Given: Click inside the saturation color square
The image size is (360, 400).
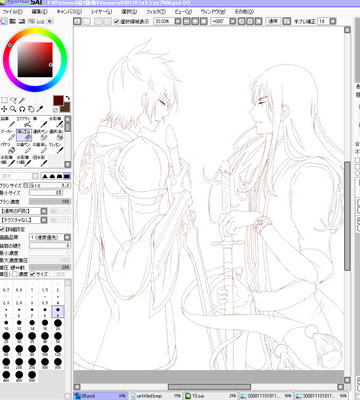Looking at the screenshot, I should 35,59.
